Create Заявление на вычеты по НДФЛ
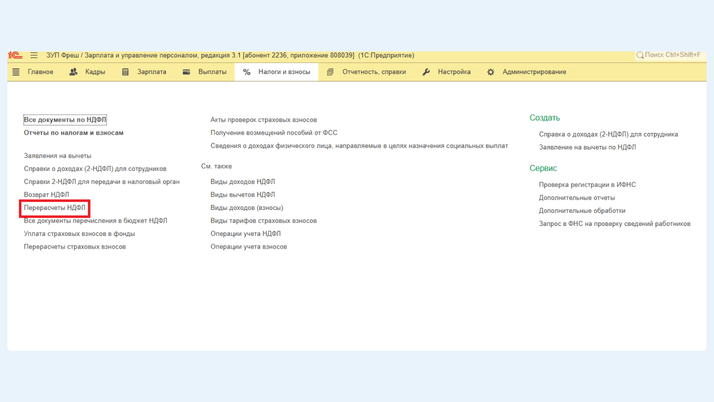Screen dimensions: 714x402 tap(587, 147)
